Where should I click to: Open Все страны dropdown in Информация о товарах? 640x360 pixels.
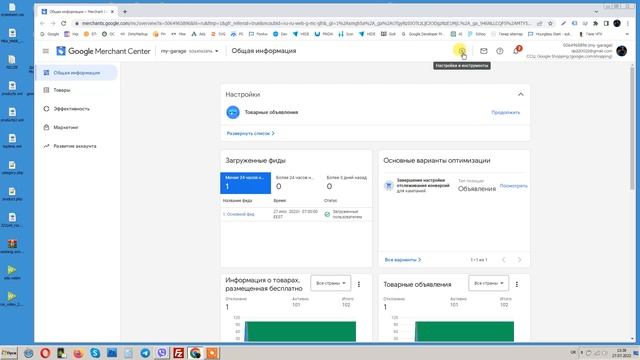click(331, 283)
